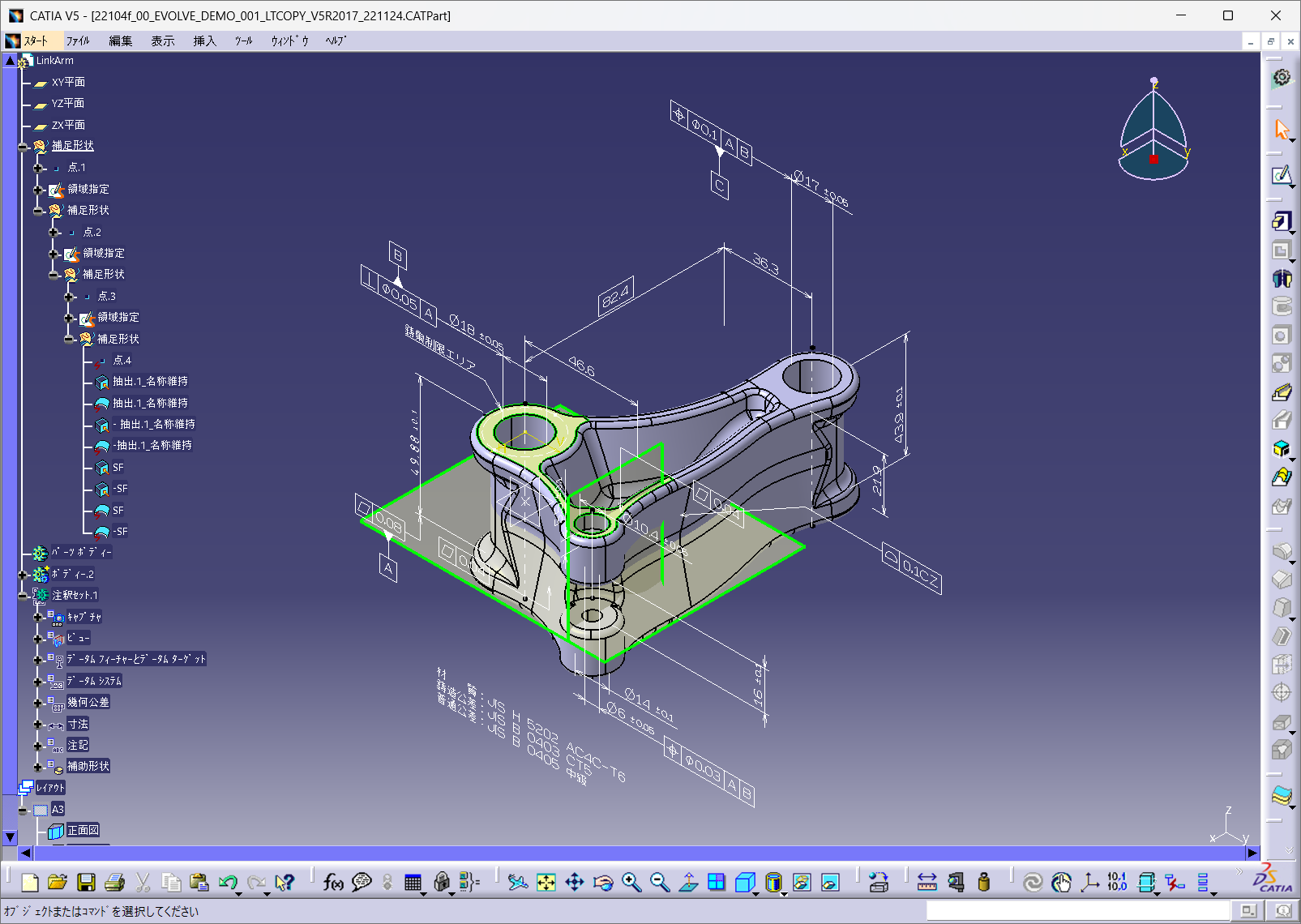Viewport: 1301px width, 924px height.
Task: Open the ヘルプ menu
Action: tap(336, 41)
